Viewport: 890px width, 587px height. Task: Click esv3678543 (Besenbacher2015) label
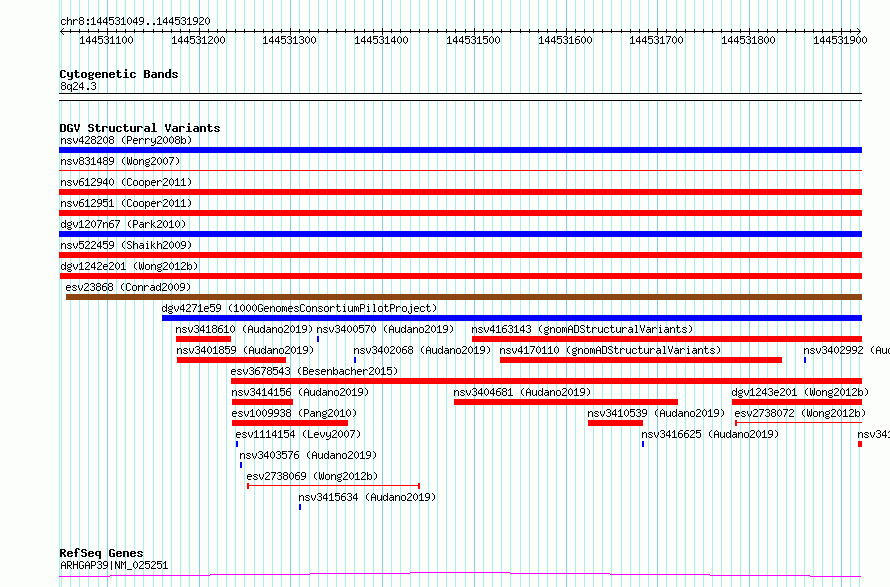[314, 371]
